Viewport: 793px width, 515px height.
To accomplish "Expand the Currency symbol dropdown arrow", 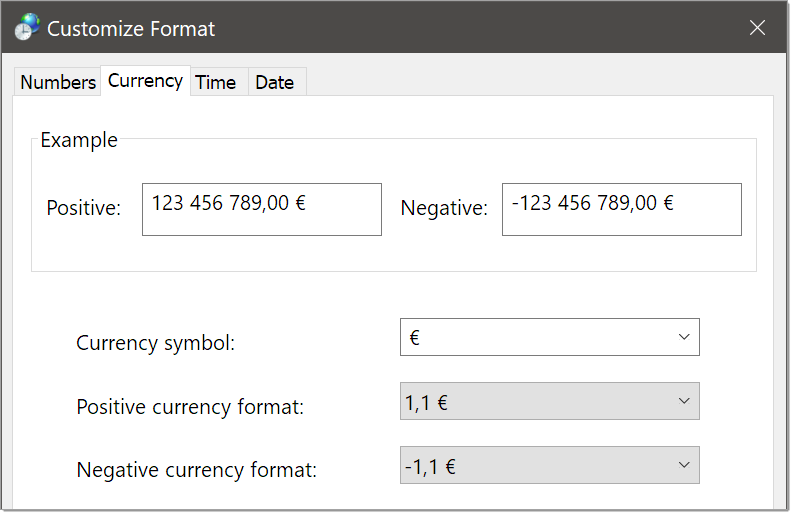I will click(x=684, y=337).
